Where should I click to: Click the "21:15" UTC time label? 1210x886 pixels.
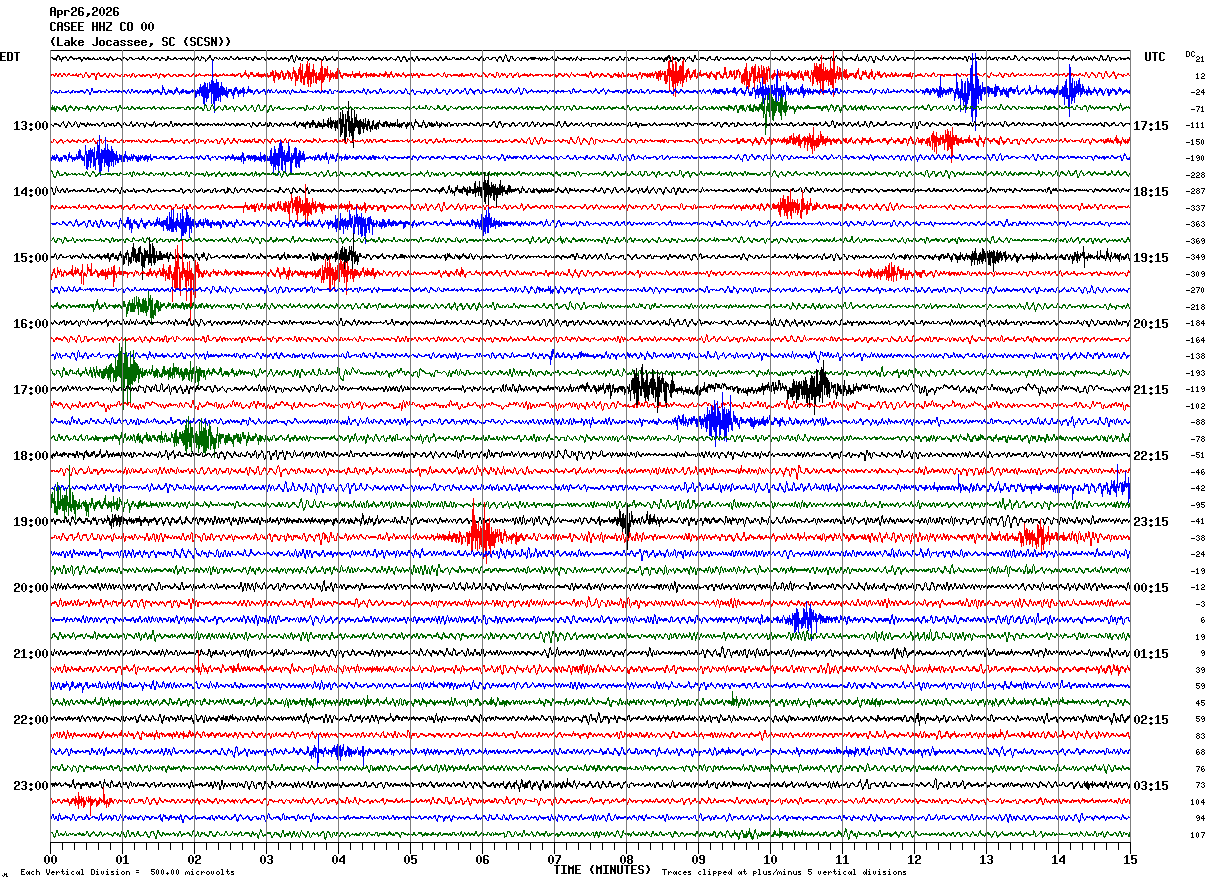(x=1151, y=390)
